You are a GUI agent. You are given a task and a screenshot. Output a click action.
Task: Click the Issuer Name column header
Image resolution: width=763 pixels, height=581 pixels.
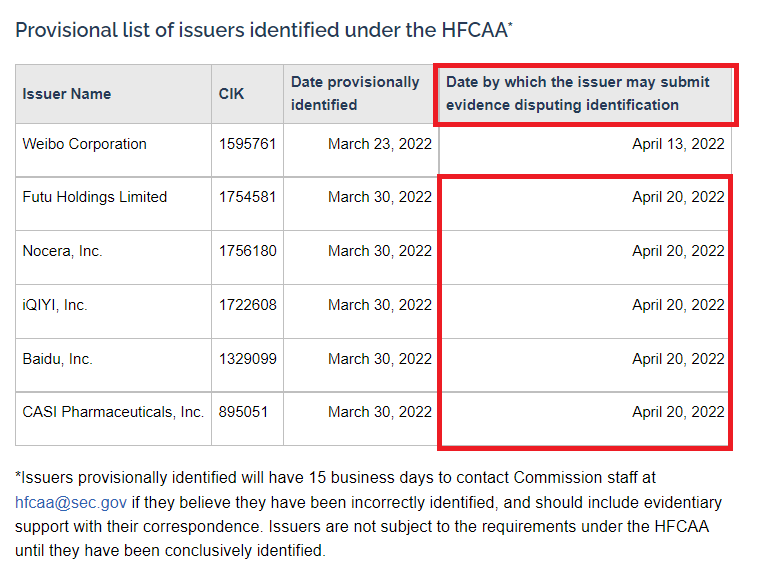coord(67,94)
